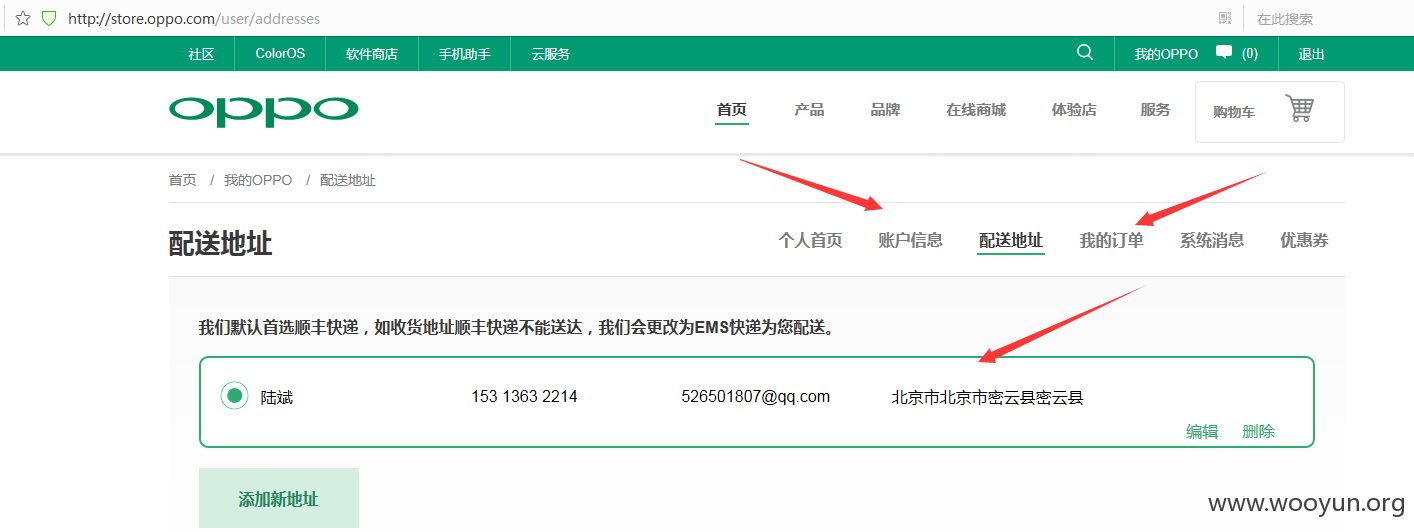Click the message count (0)
Image resolution: width=1414 pixels, height=532 pixels.
1250,54
